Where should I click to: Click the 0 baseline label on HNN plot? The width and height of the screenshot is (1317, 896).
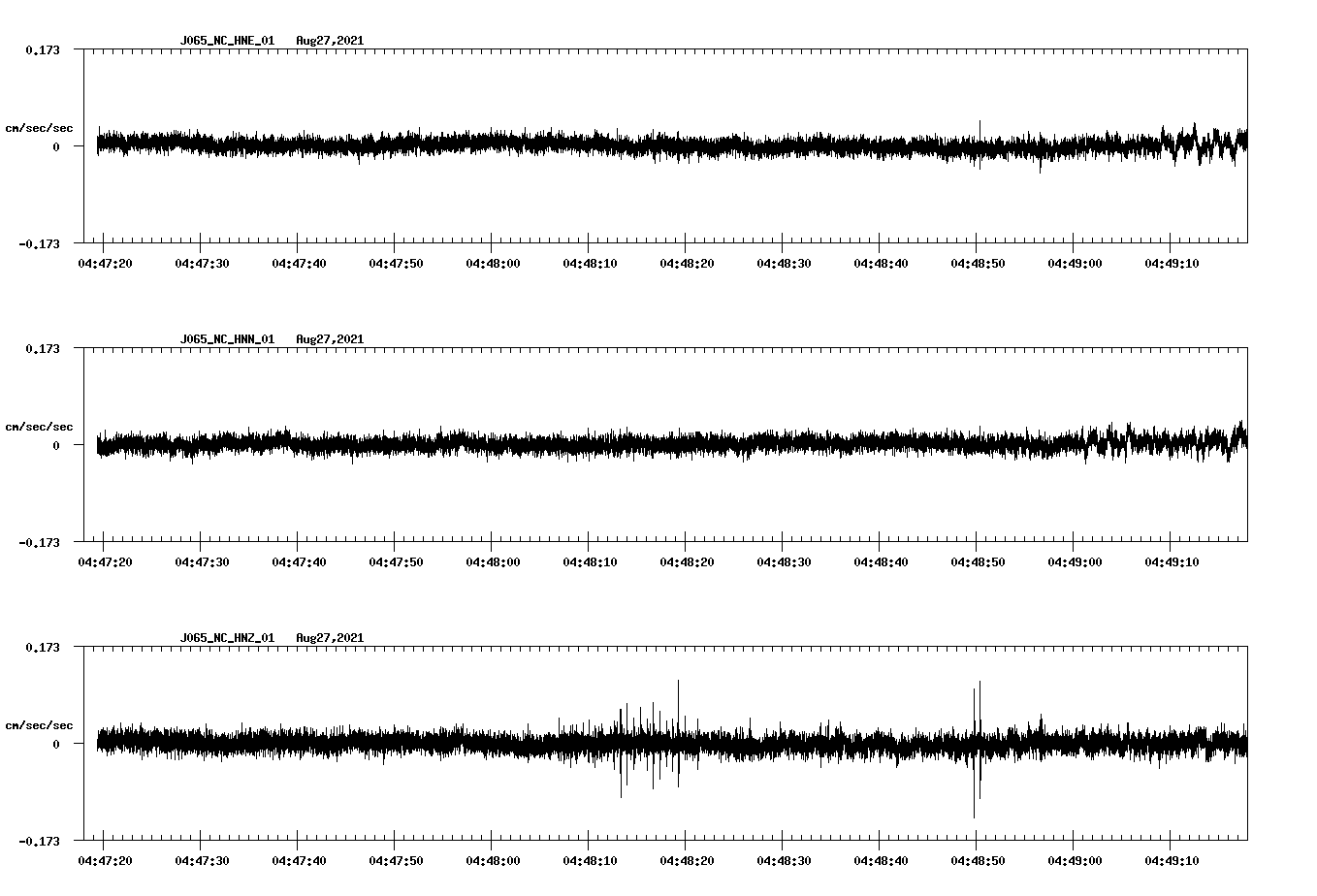point(56,445)
